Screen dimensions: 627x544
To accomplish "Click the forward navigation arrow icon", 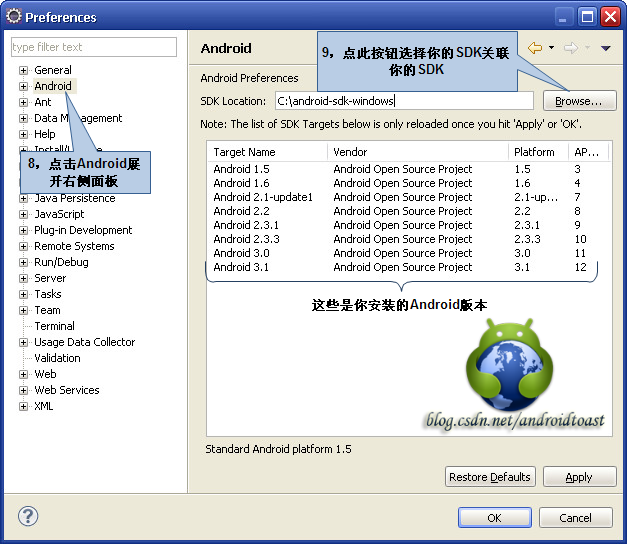I will tap(571, 48).
